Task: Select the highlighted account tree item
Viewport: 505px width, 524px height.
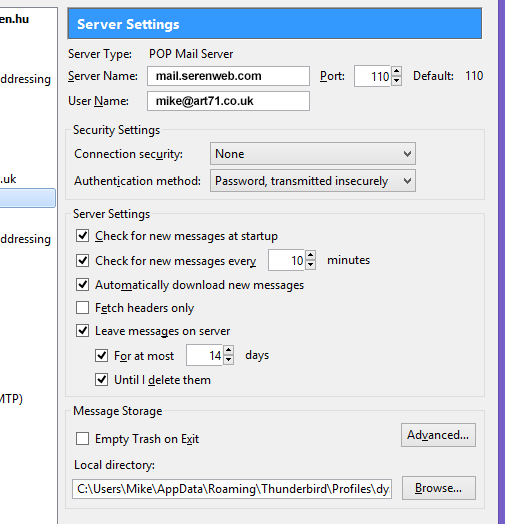Action: pos(27,198)
